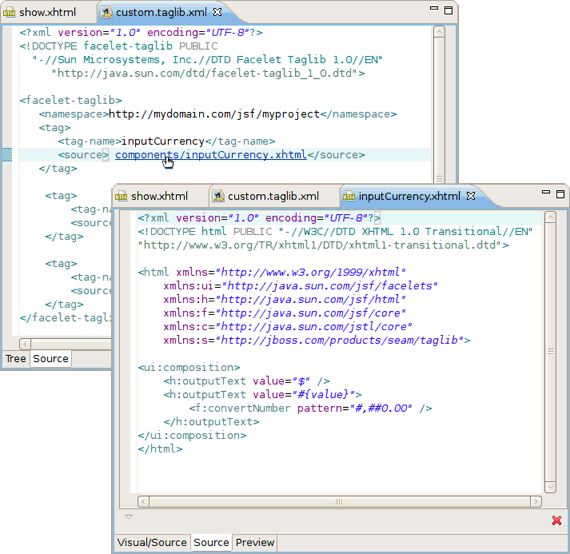This screenshot has width=570, height=554.
Task: Select Source tab in inputCurrency editor
Action: (x=211, y=543)
